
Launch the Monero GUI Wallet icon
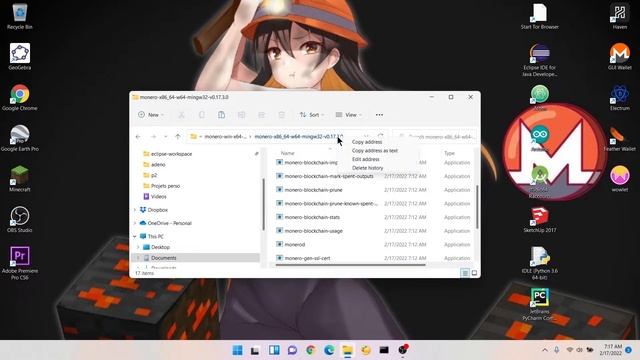[x=620, y=57]
